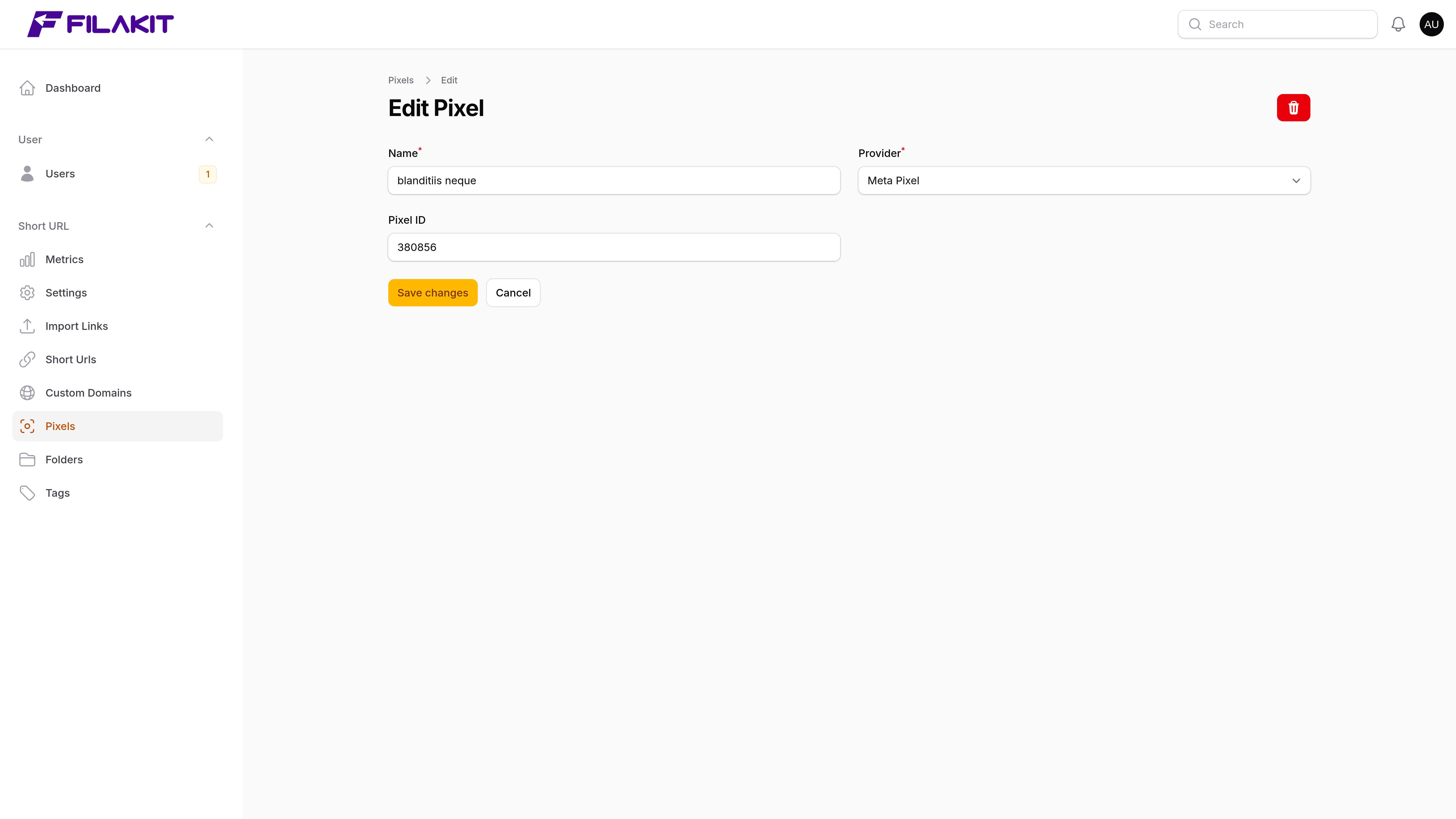1456x819 pixels.
Task: Click the Provider field label
Action: (x=879, y=153)
